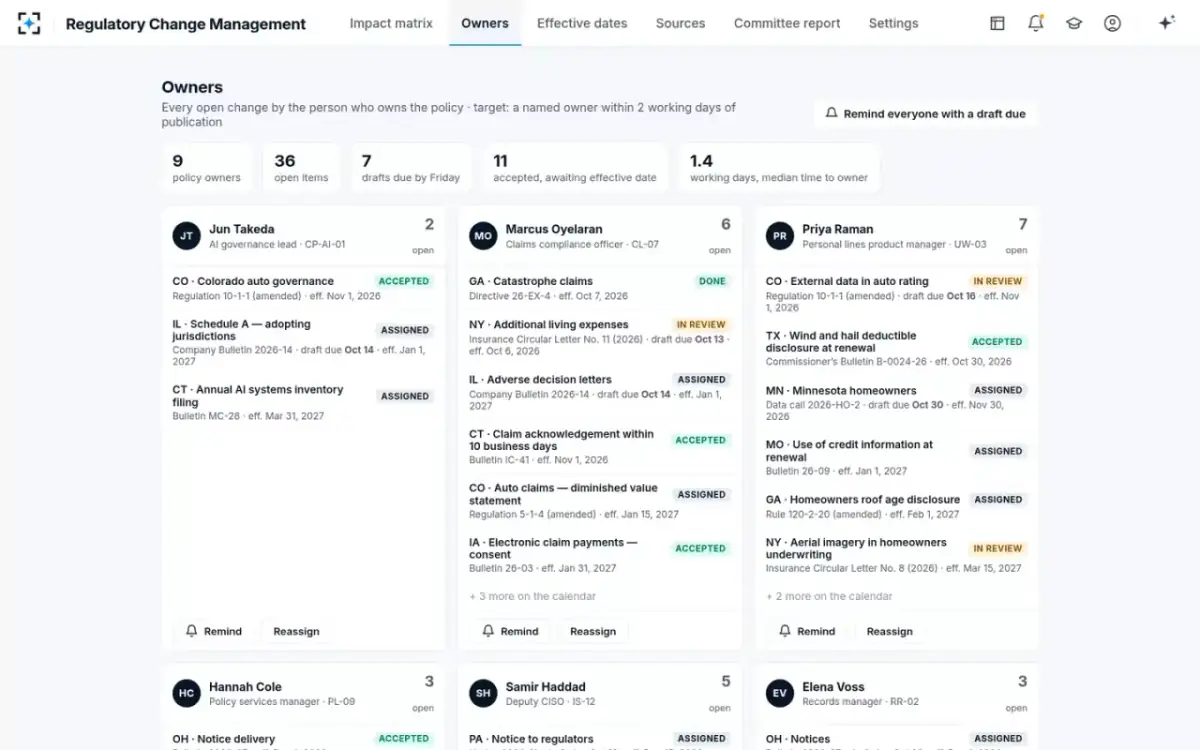Select the Owners tab
The width and height of the screenshot is (1200, 750).
click(485, 23)
